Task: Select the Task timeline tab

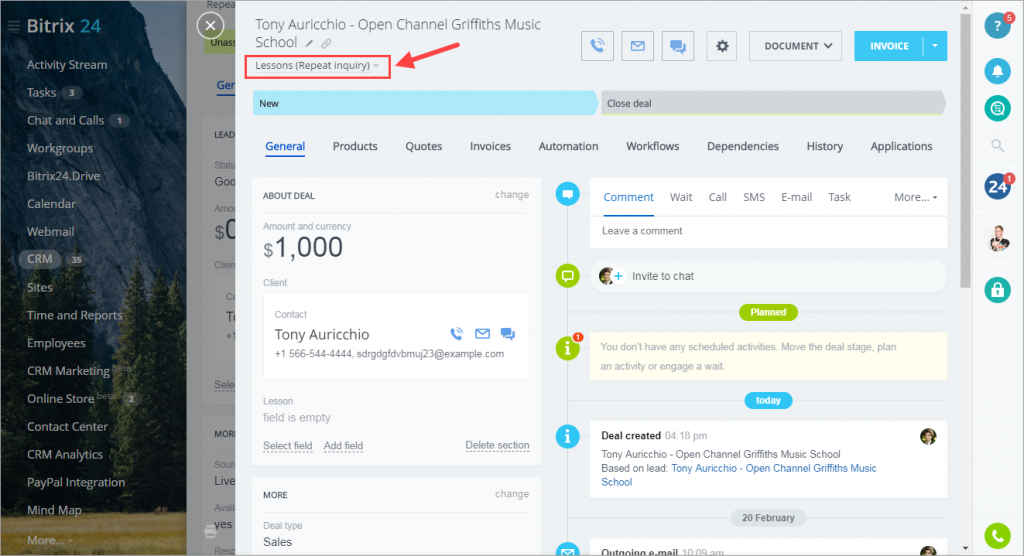Action: click(x=839, y=197)
